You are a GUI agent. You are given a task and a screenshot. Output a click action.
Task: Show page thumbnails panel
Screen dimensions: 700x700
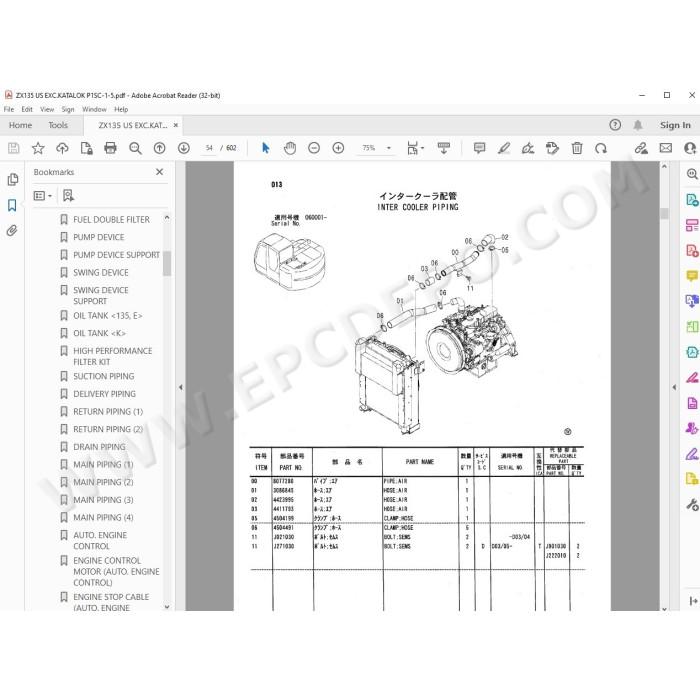[12, 179]
